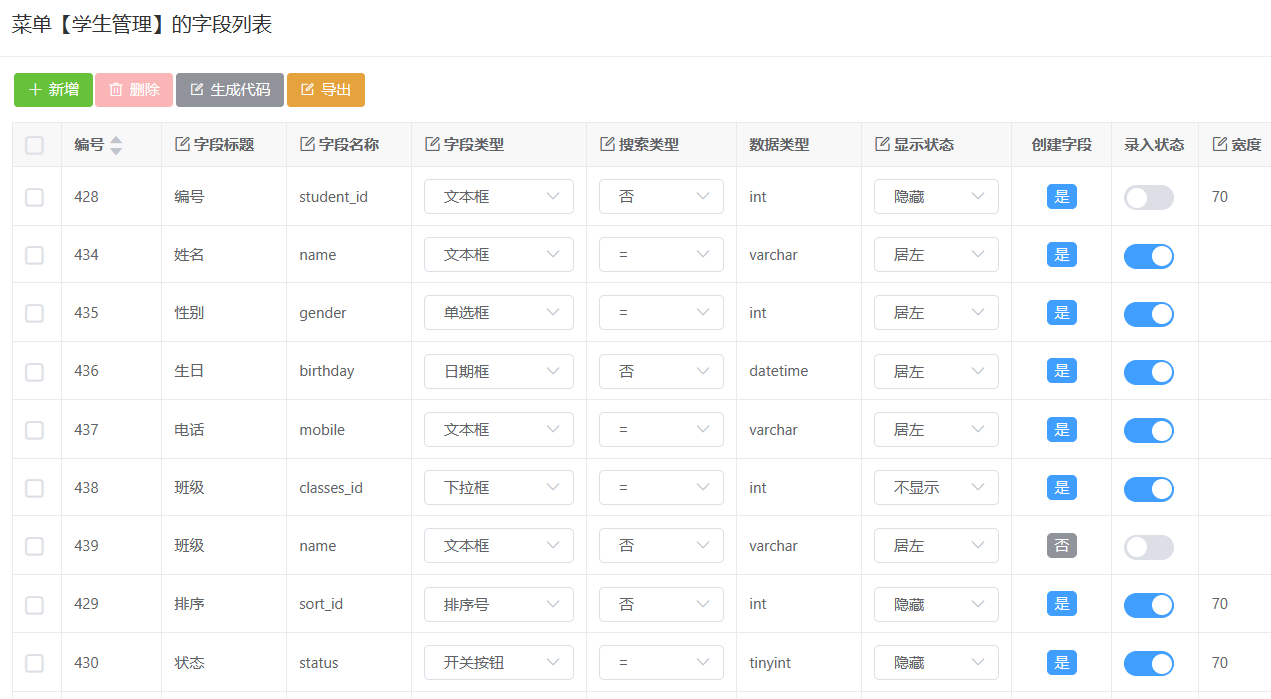
Task: Open 搜索类型 dropdown for mobile row
Action: 660,430
